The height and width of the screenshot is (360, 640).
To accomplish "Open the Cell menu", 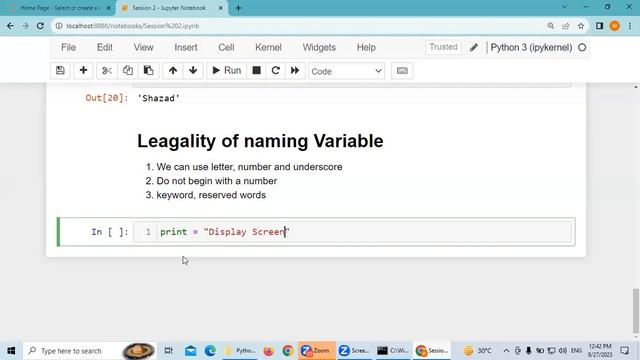I will [226, 47].
